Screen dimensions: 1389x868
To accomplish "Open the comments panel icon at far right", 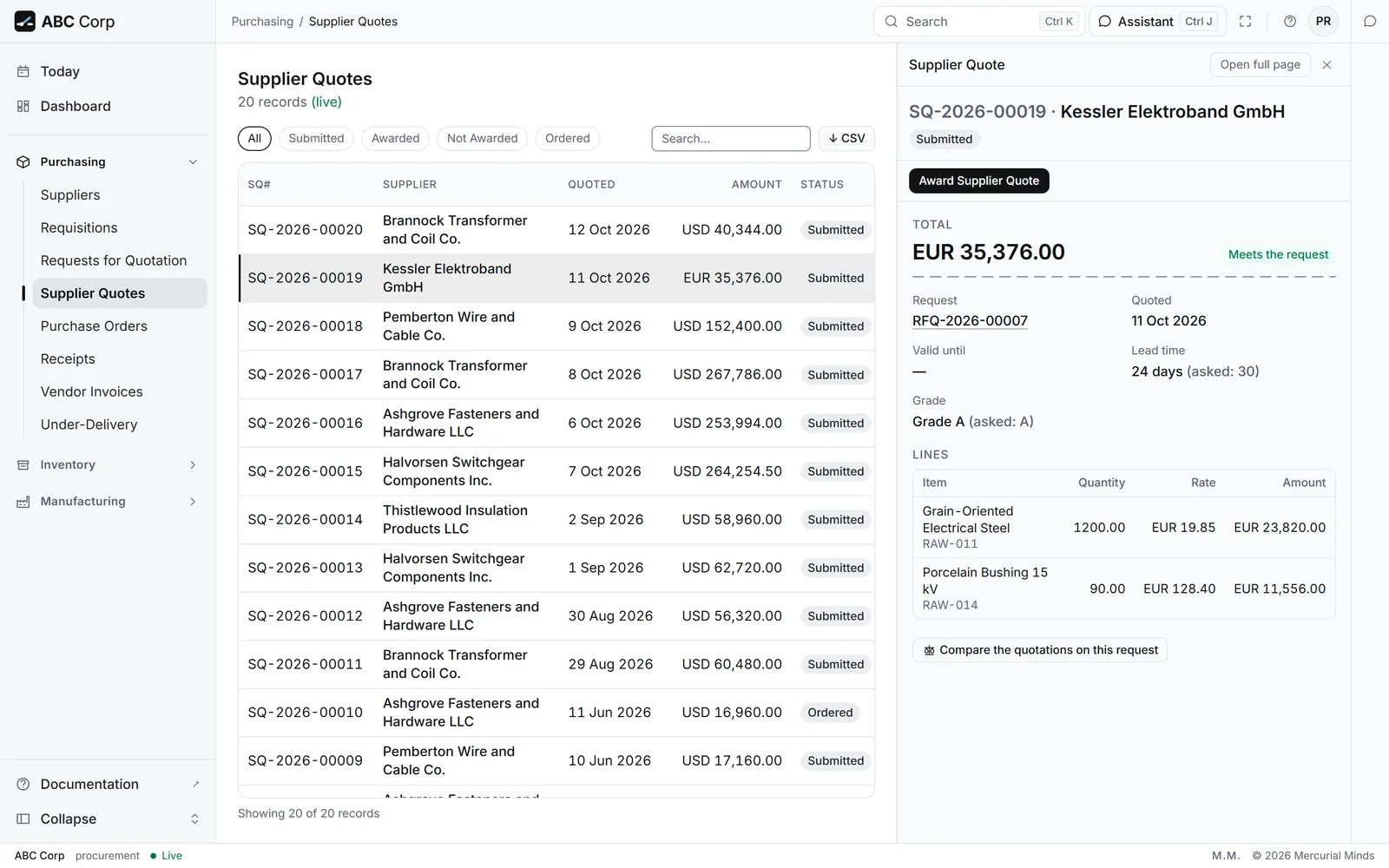I will coord(1370,22).
